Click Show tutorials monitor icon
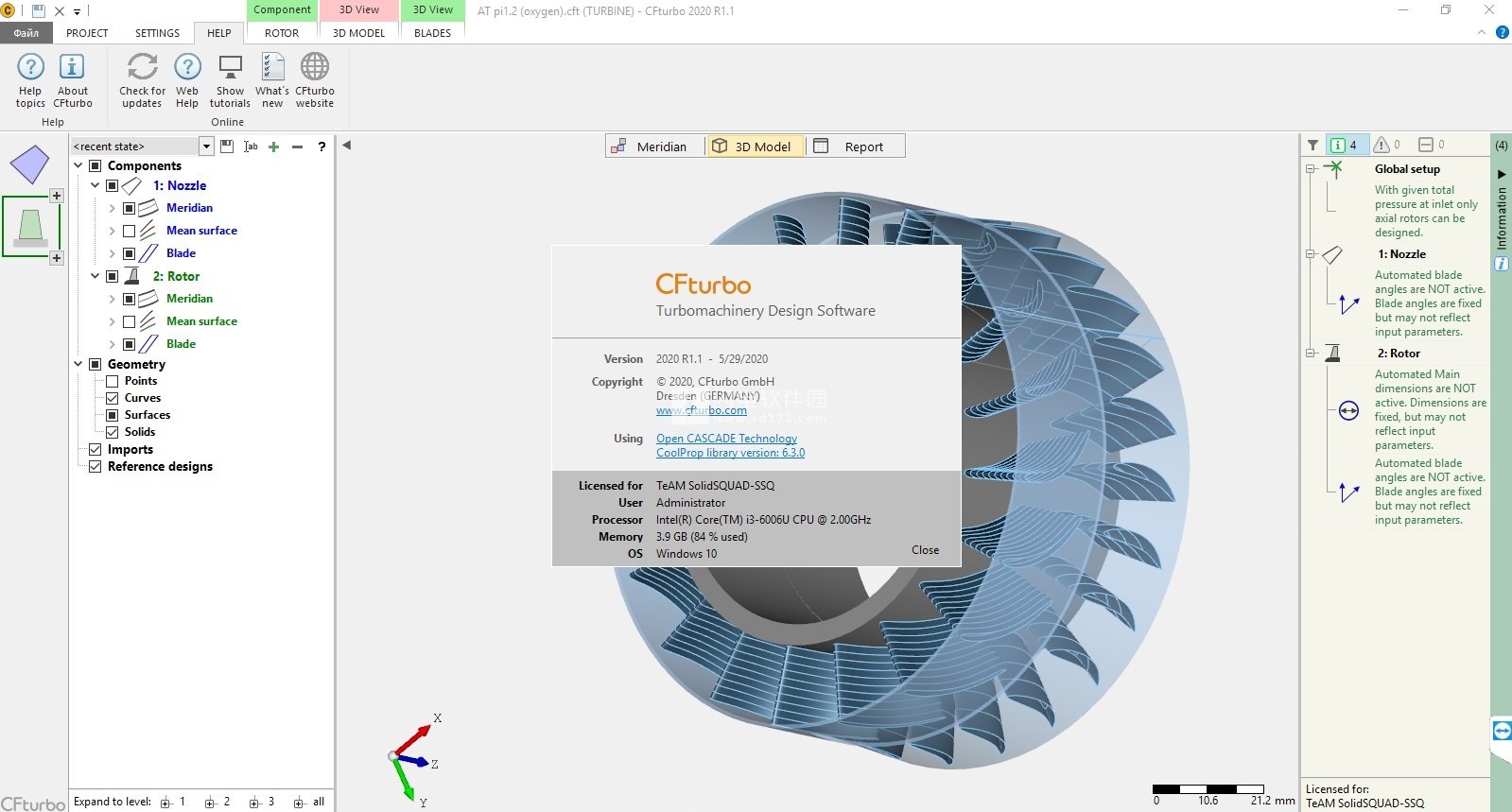Image resolution: width=1512 pixels, height=812 pixels. 230,67
